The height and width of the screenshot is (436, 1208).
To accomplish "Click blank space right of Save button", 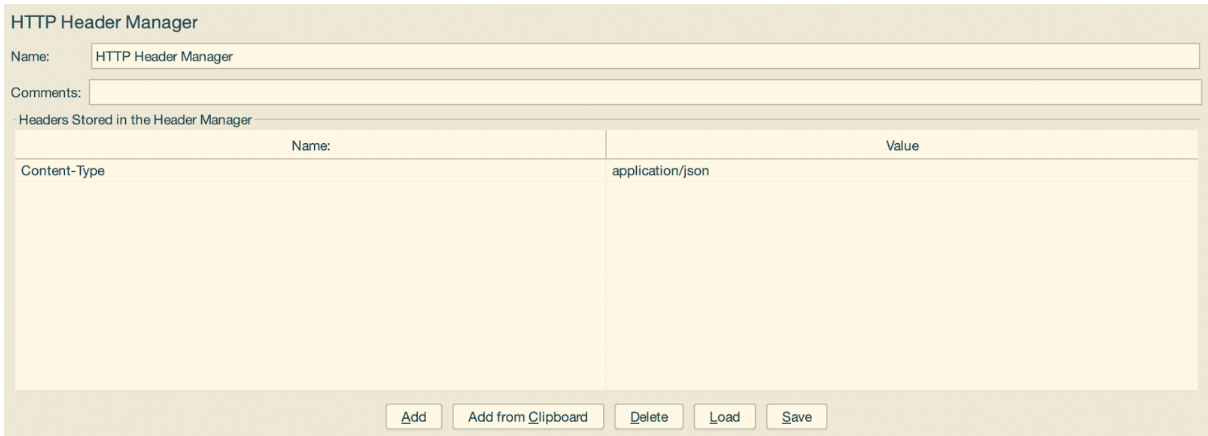I will click(1000, 417).
